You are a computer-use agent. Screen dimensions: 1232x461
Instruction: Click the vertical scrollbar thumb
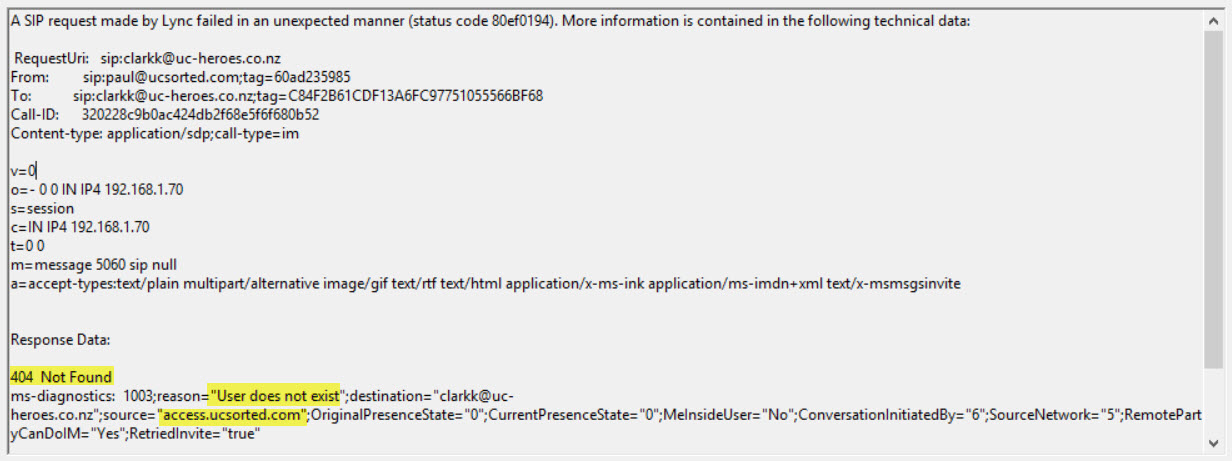pyautogui.click(x=1215, y=200)
